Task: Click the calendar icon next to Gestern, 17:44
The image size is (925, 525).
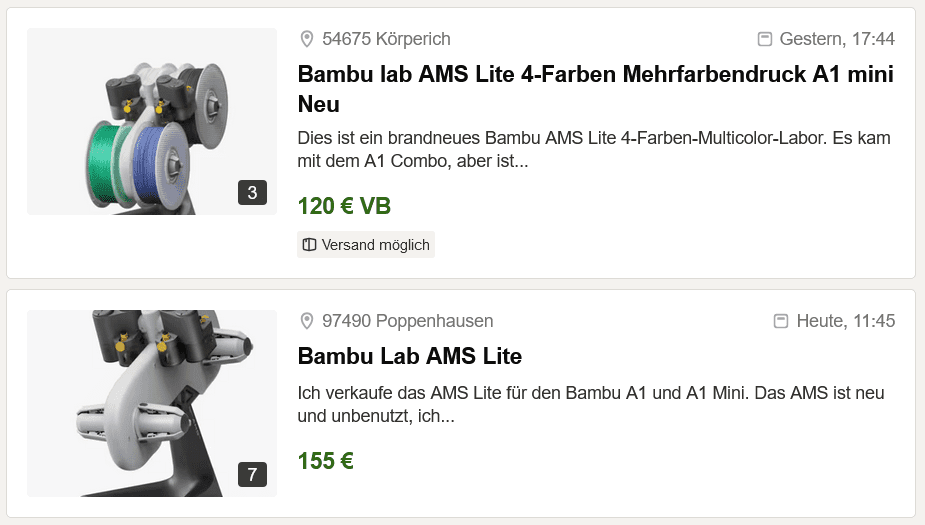Action: click(x=765, y=39)
